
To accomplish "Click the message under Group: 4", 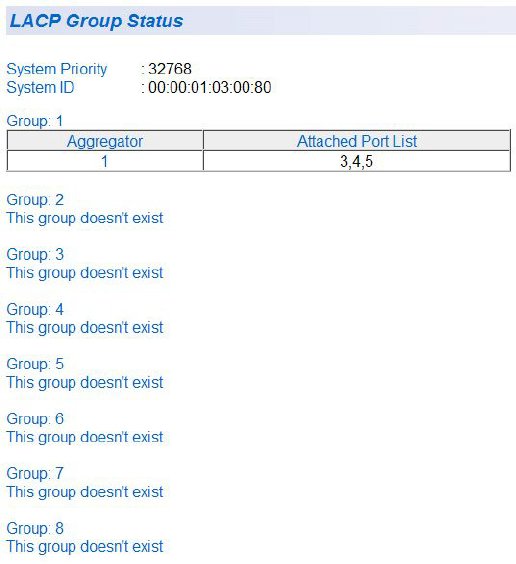I will [x=85, y=328].
